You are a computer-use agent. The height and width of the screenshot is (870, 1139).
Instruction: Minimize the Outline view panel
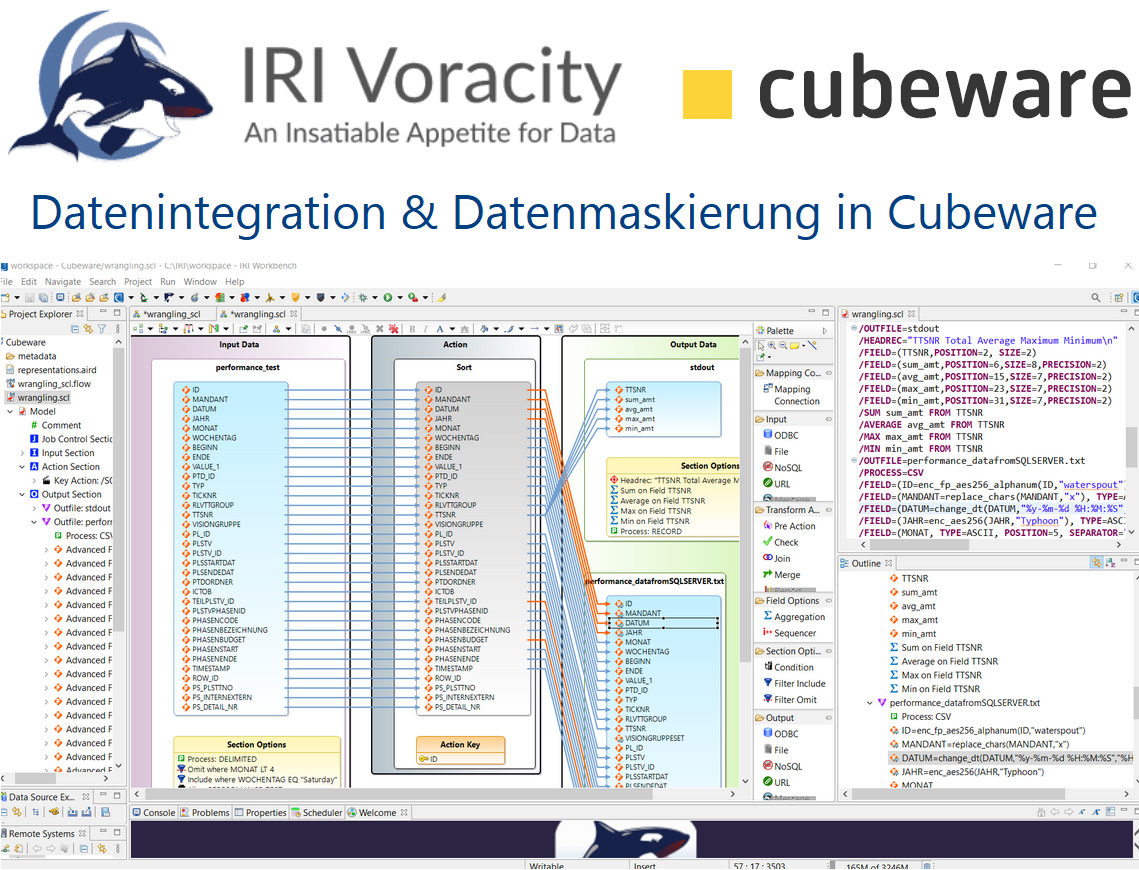pos(1123,561)
